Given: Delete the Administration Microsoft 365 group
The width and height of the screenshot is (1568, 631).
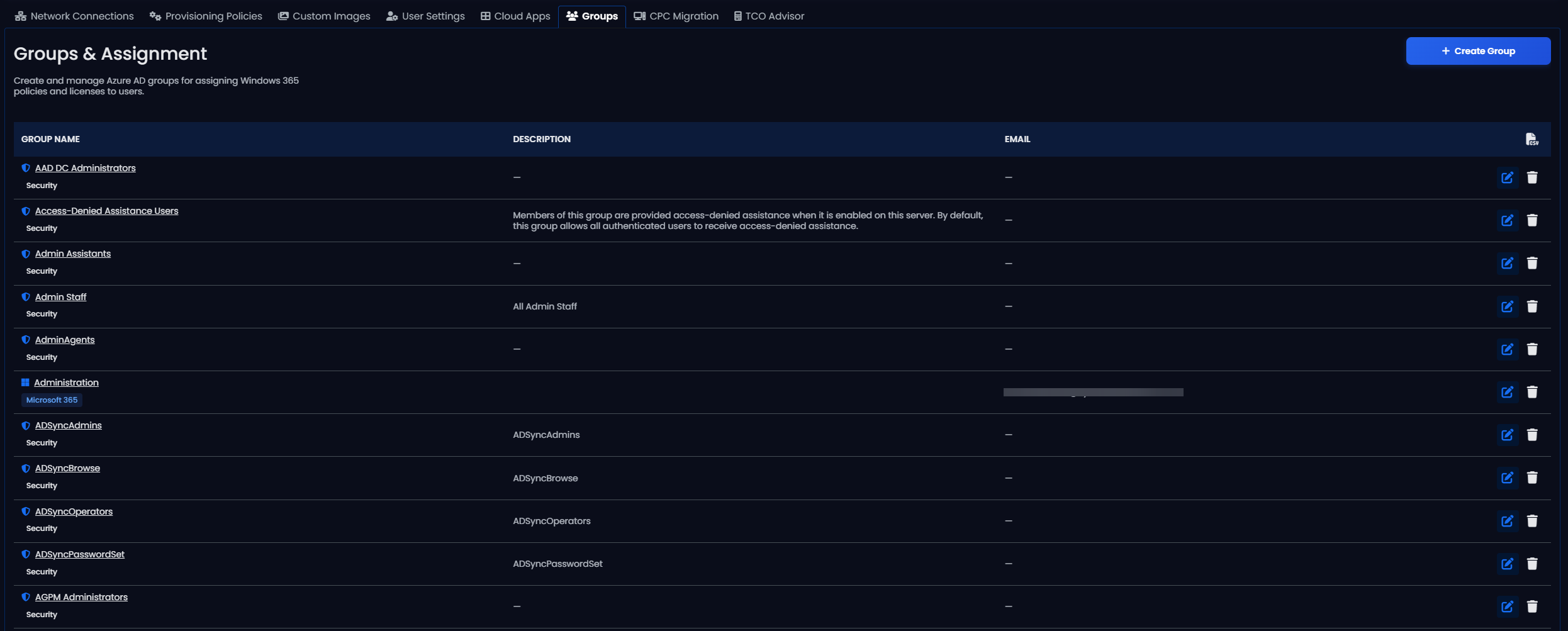Looking at the screenshot, I should (x=1532, y=392).
